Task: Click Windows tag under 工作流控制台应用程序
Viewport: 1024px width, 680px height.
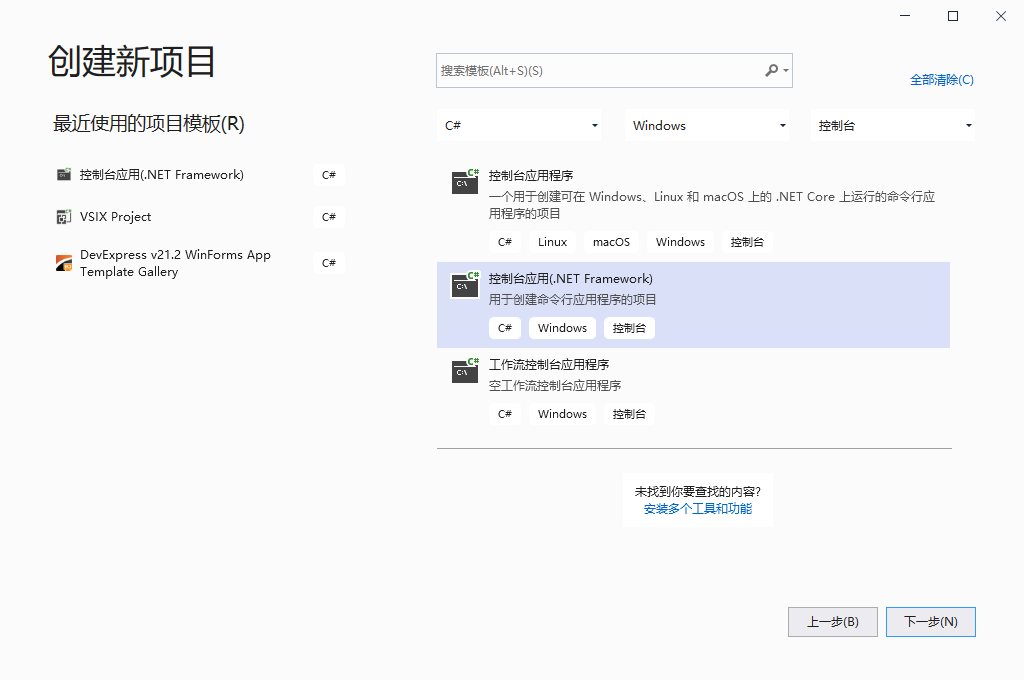Action: click(562, 414)
